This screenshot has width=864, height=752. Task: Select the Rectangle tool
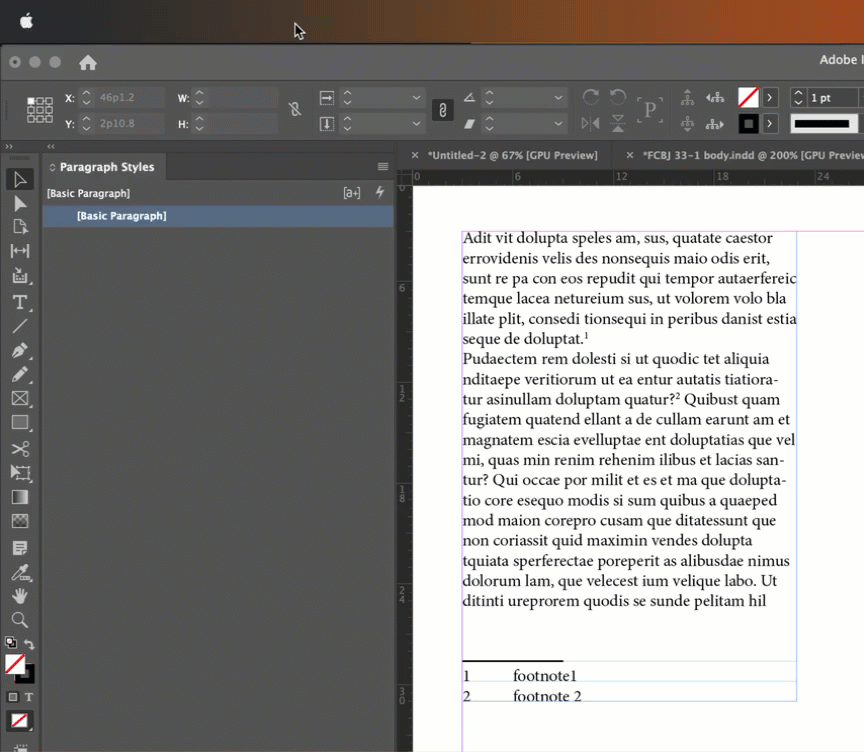point(20,423)
